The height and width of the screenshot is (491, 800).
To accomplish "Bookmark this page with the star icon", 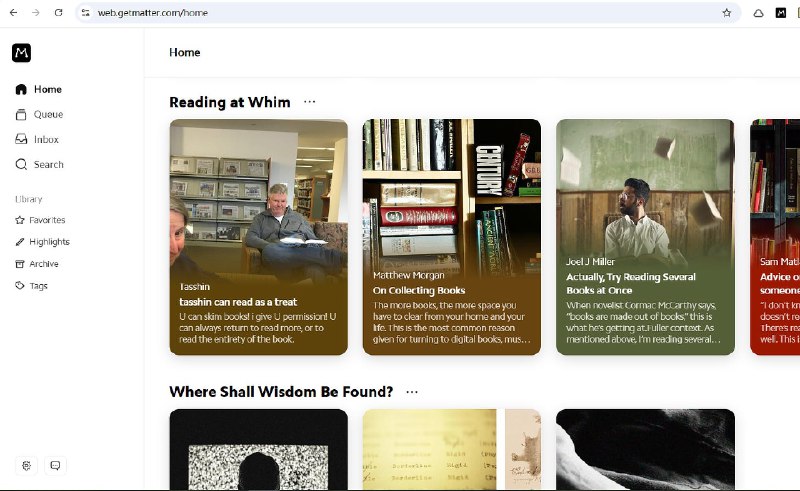I will (727, 13).
